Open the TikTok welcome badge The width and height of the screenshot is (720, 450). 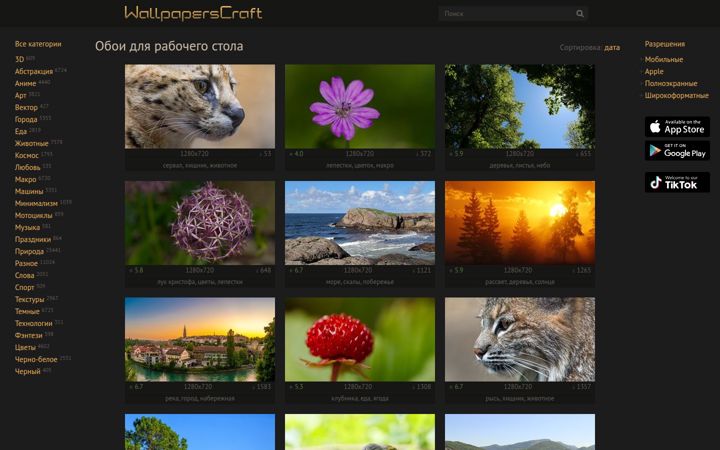(677, 182)
